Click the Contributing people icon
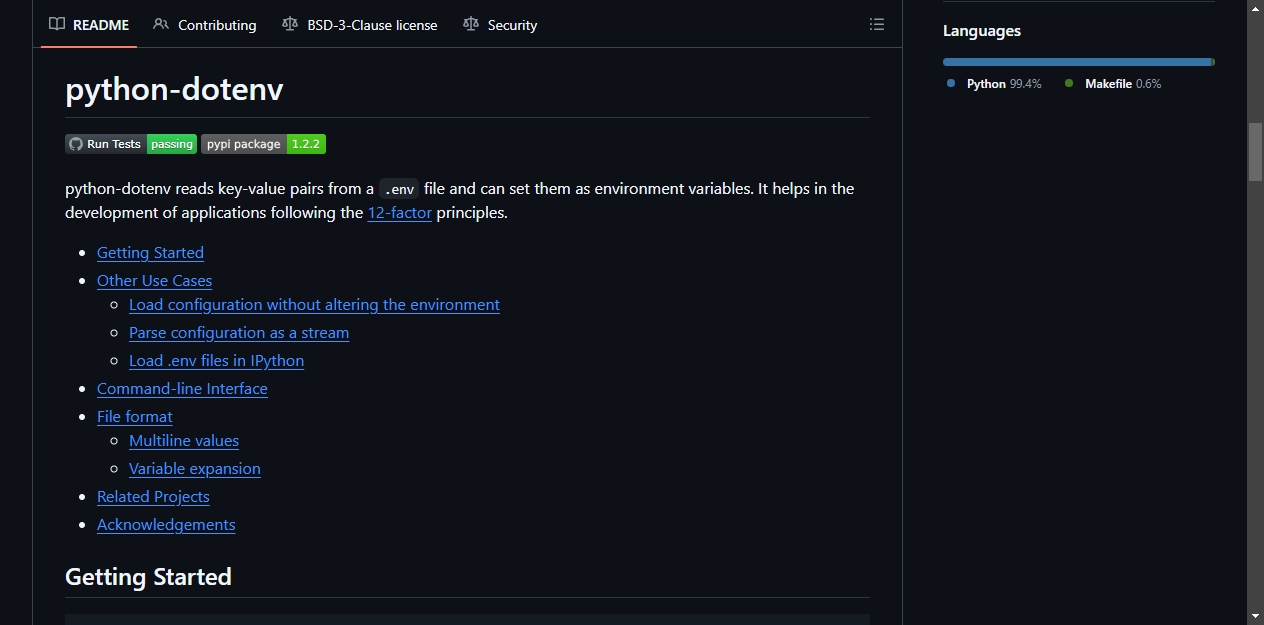 [161, 24]
